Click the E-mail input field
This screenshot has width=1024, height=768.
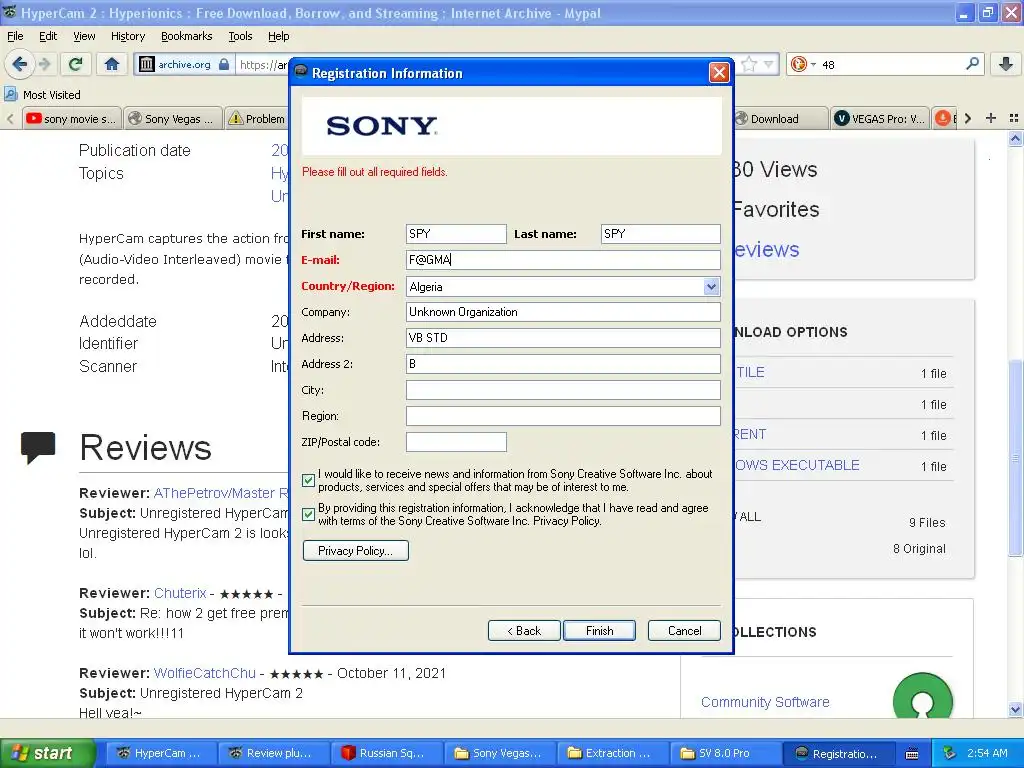(x=563, y=260)
